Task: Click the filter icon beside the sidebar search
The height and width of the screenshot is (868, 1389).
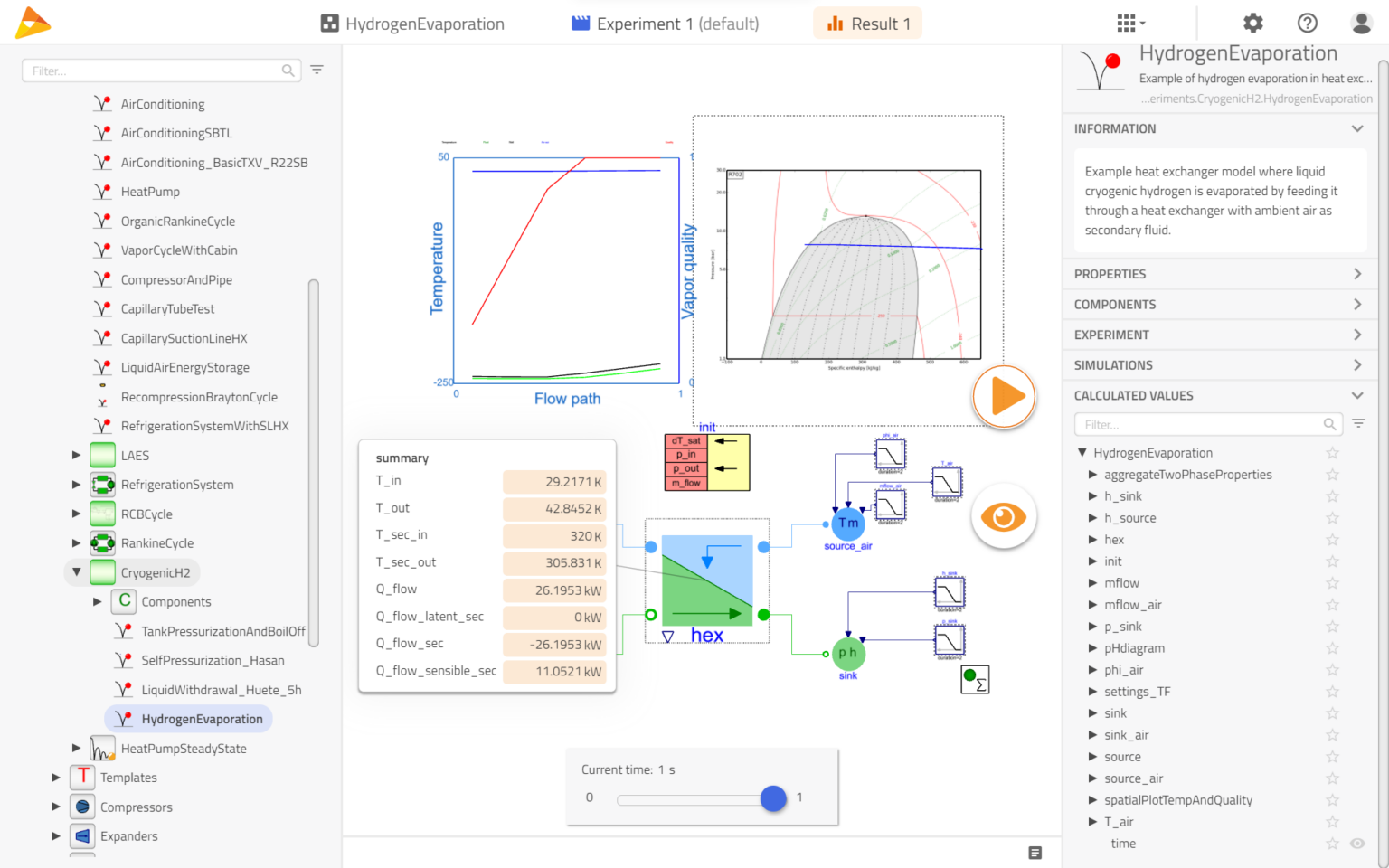Action: point(317,70)
